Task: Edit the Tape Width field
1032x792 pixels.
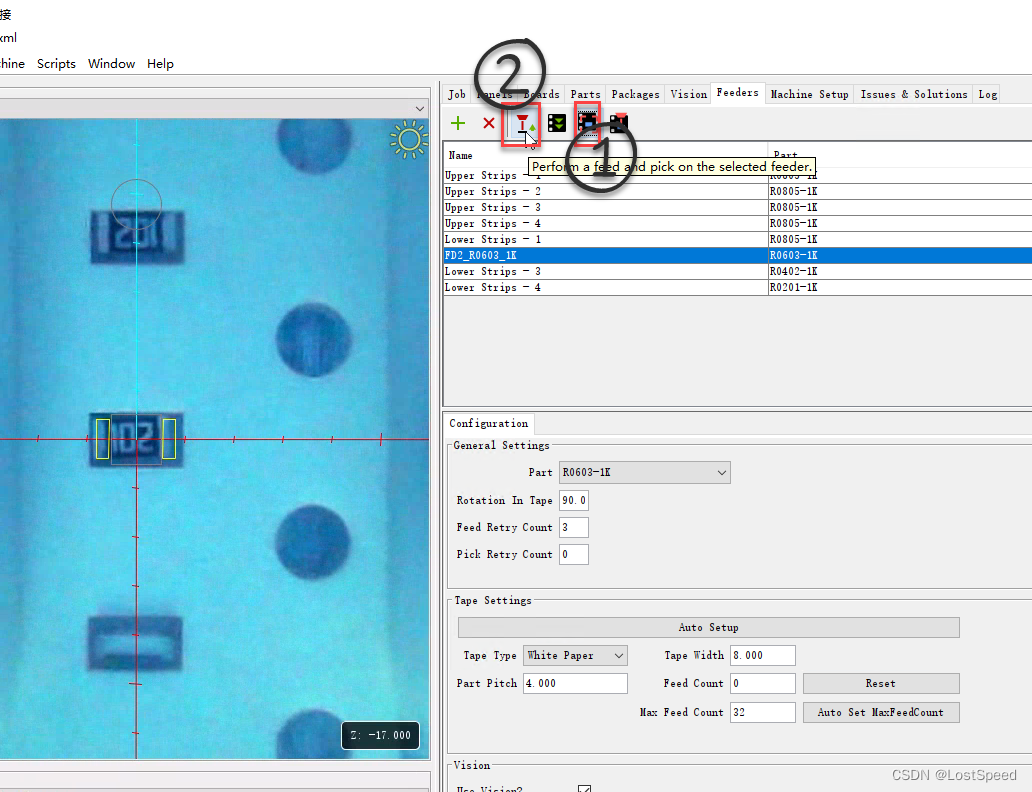Action: pyautogui.click(x=762, y=656)
